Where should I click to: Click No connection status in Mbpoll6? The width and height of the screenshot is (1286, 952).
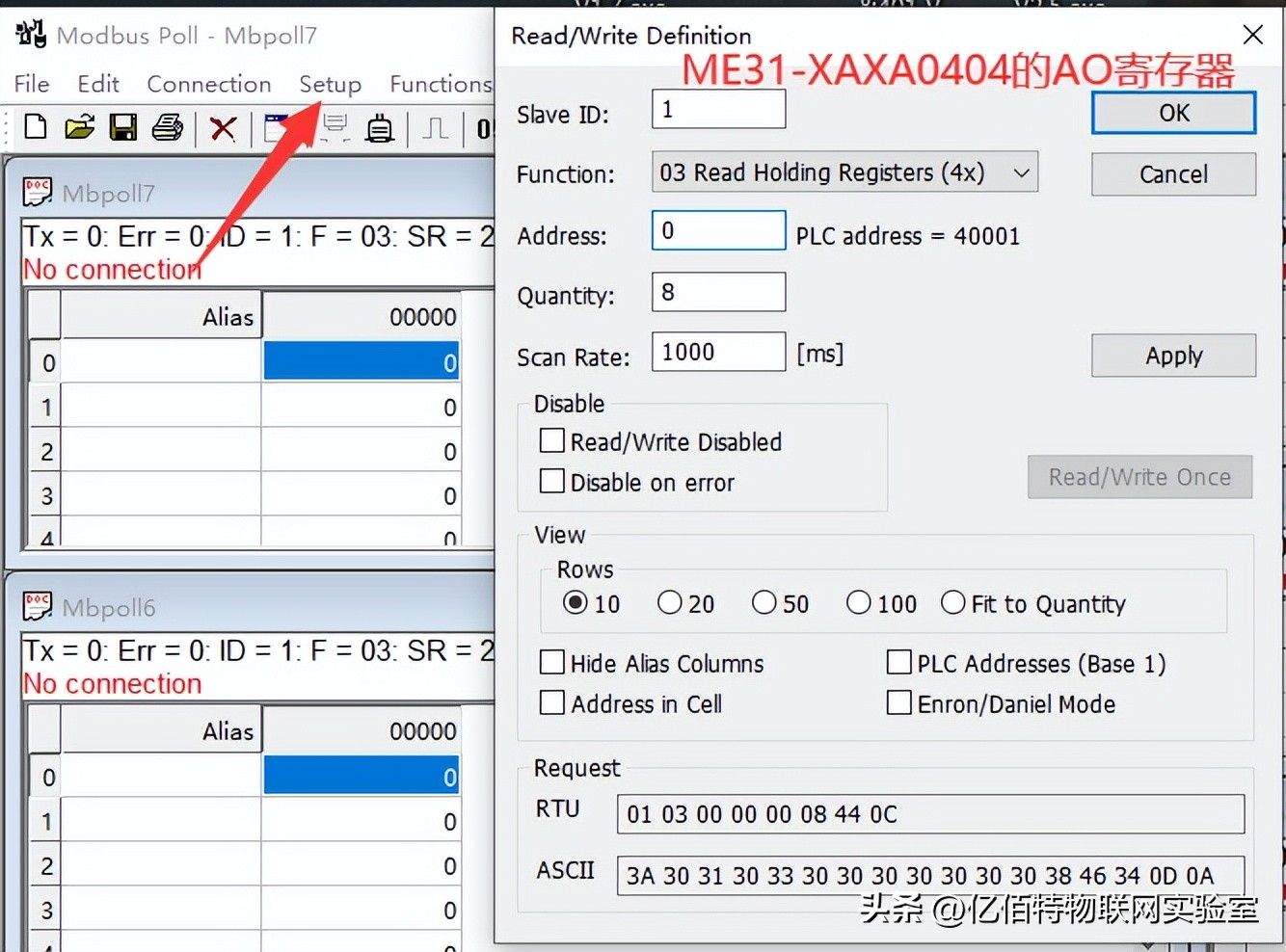[113, 683]
